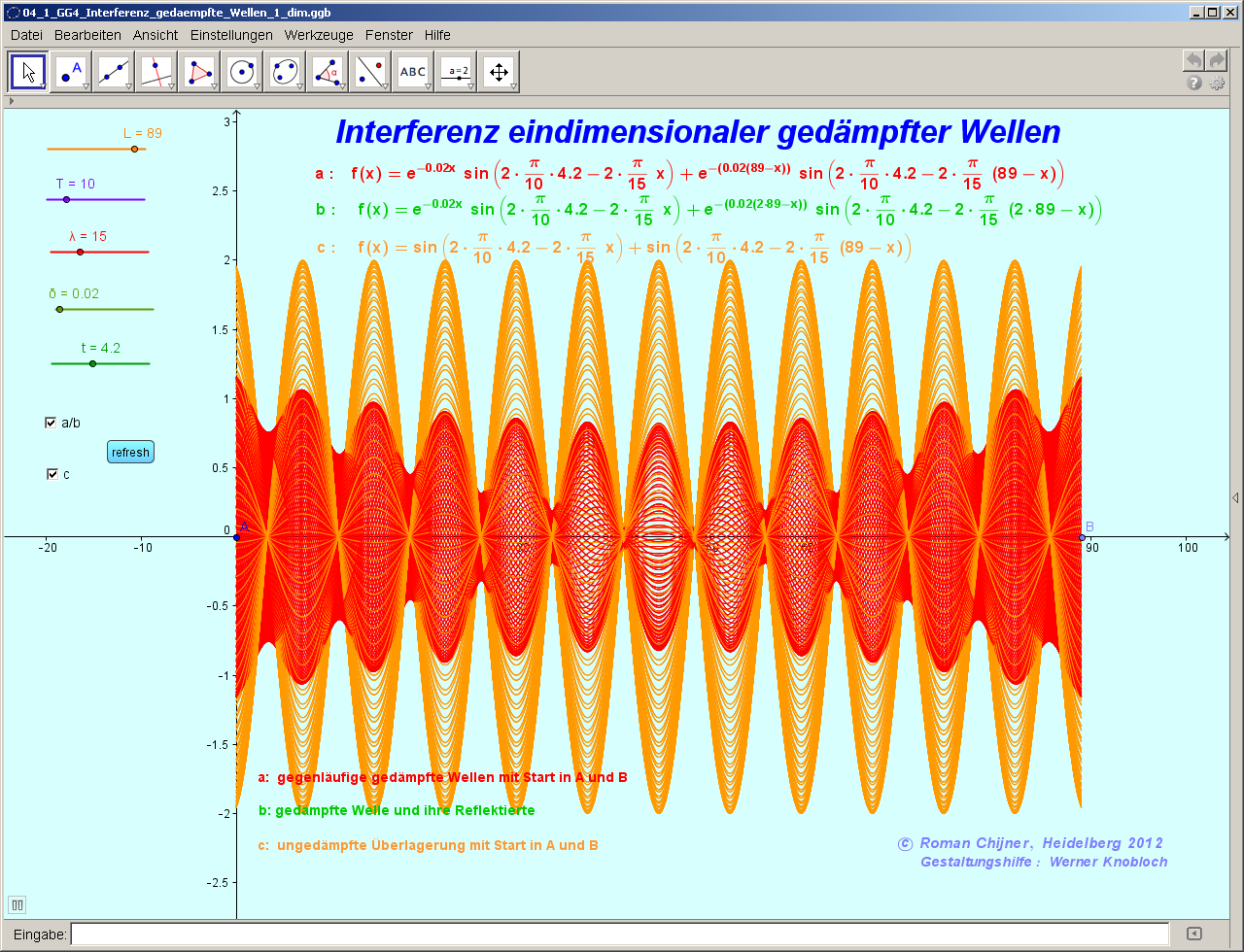The height and width of the screenshot is (952, 1244).
Task: Open the Einstellungen menu
Action: pyautogui.click(x=231, y=35)
